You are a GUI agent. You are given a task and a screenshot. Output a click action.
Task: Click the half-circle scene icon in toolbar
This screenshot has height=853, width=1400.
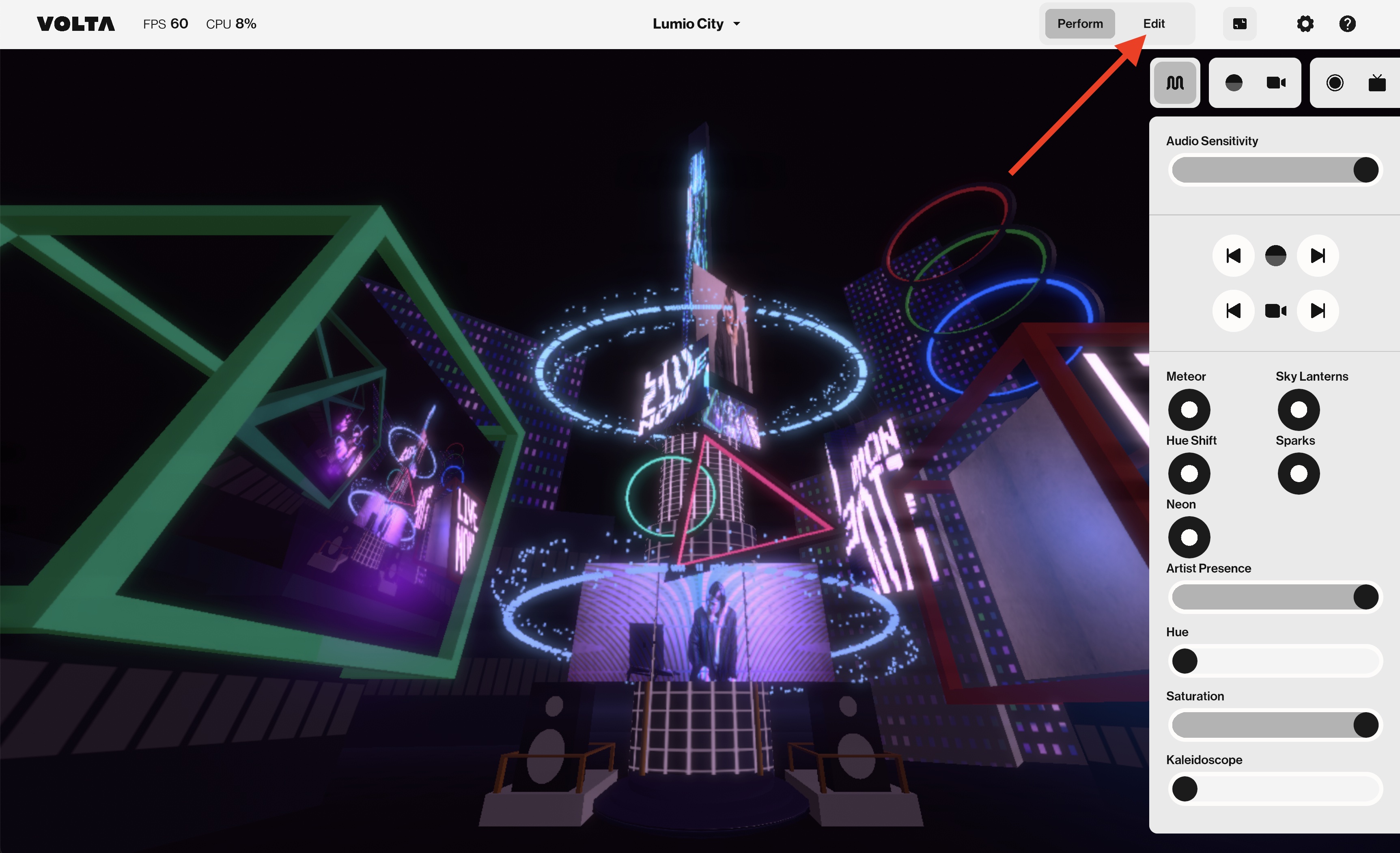tap(1234, 83)
